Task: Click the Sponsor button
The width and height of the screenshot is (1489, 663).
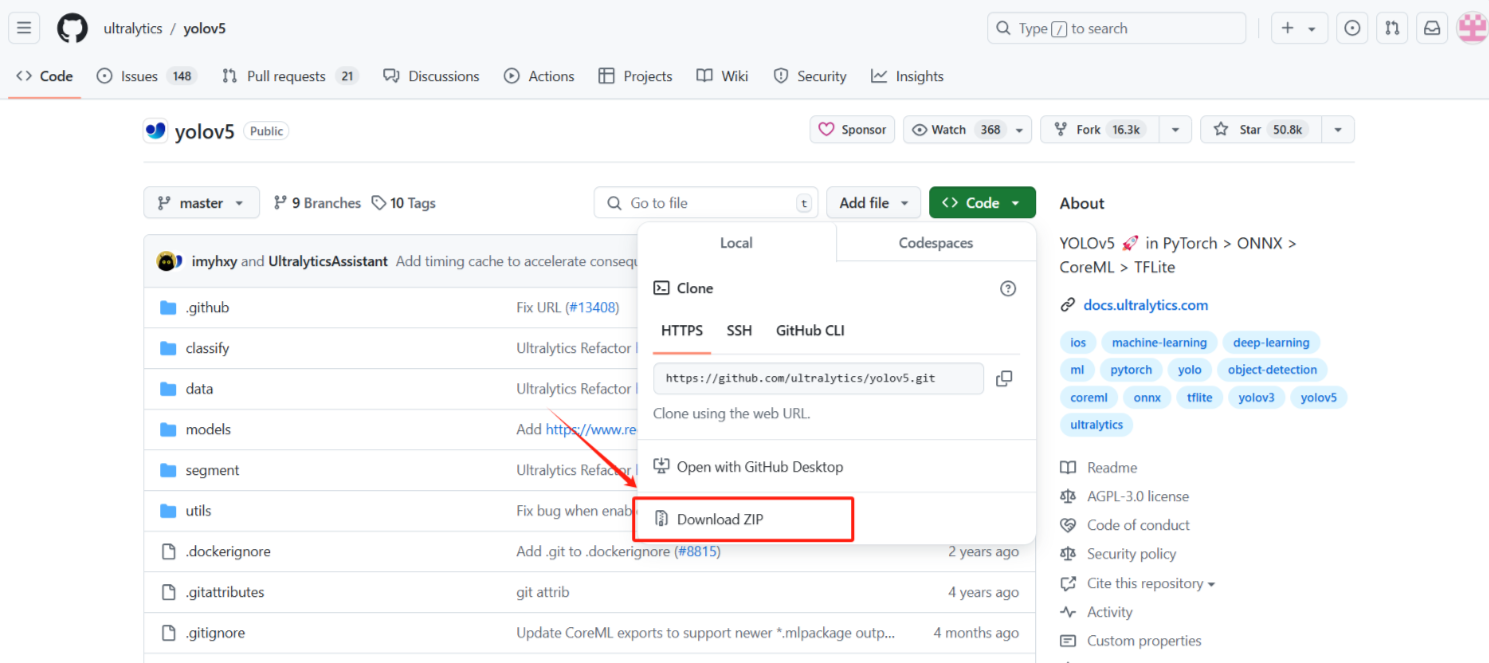Action: [x=852, y=130]
